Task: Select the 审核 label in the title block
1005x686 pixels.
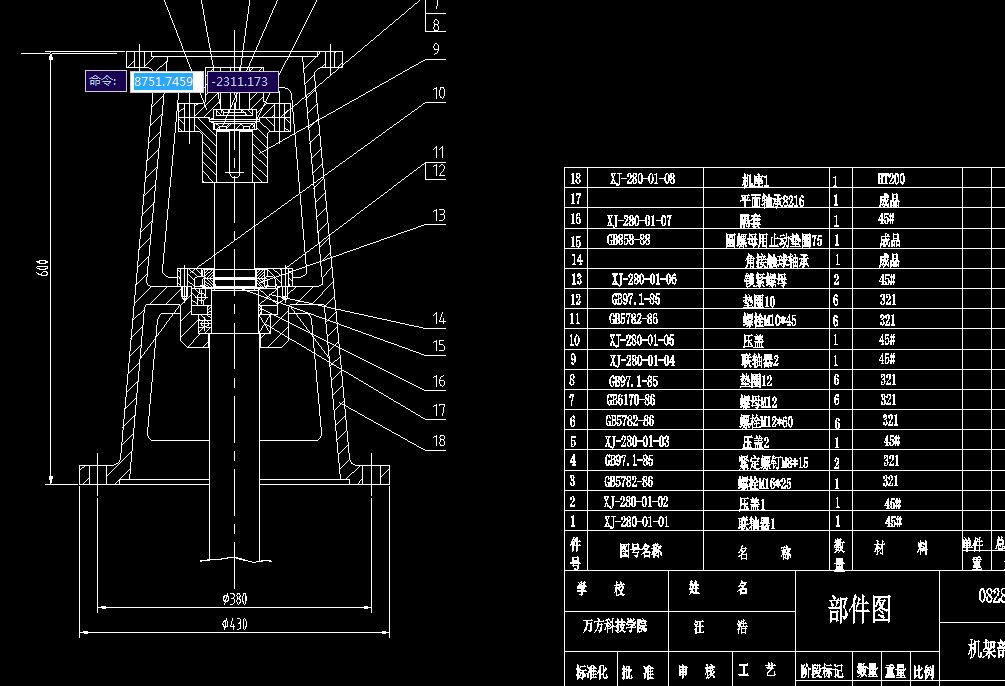Action: point(697,671)
